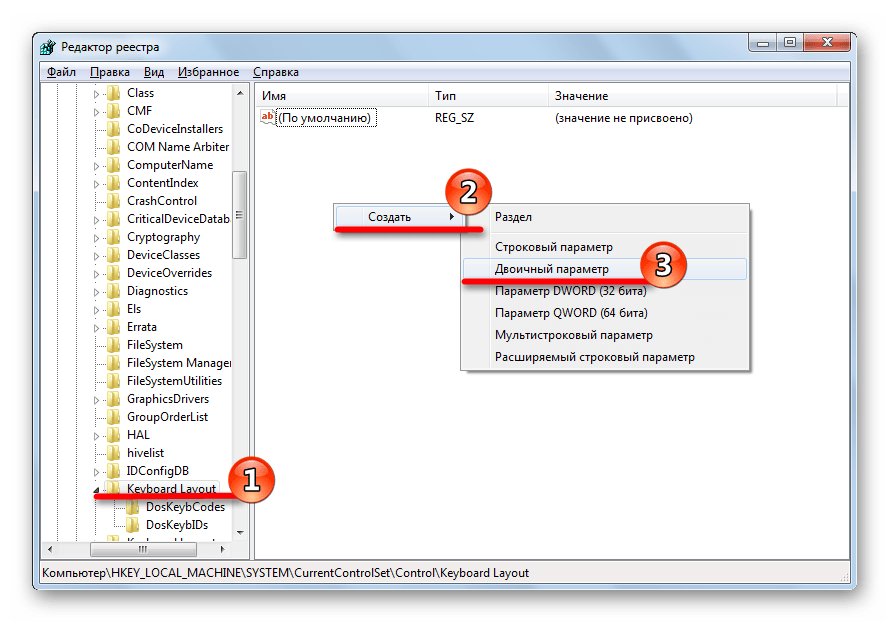Select Параметр DWORD (32 бита) entry
Image resolution: width=890 pixels, height=623 pixels.
pyautogui.click(x=570, y=291)
